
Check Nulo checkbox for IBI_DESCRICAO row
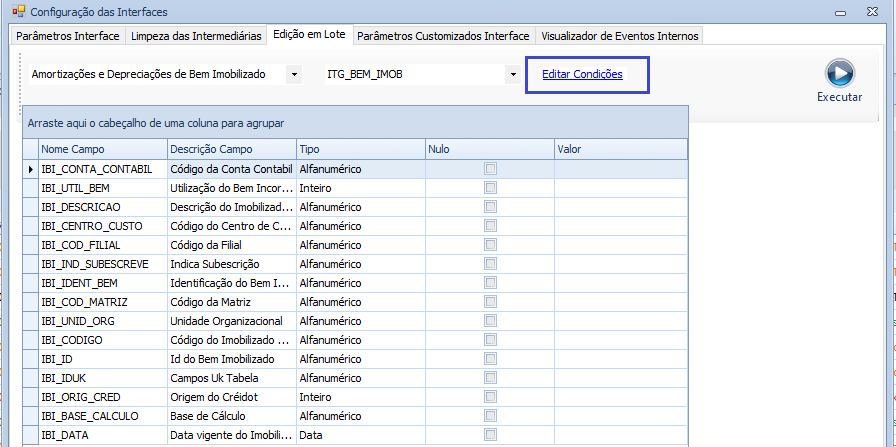[x=490, y=205]
